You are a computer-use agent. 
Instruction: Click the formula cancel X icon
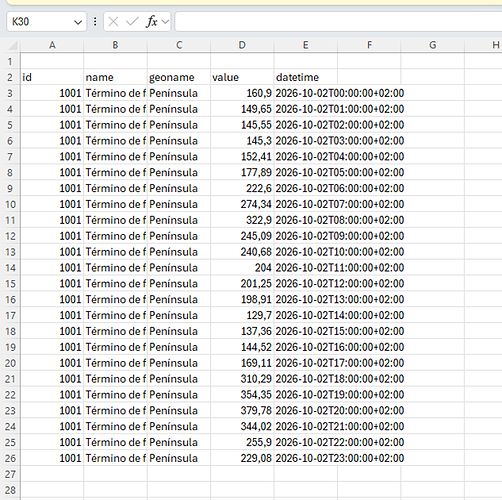click(113, 22)
